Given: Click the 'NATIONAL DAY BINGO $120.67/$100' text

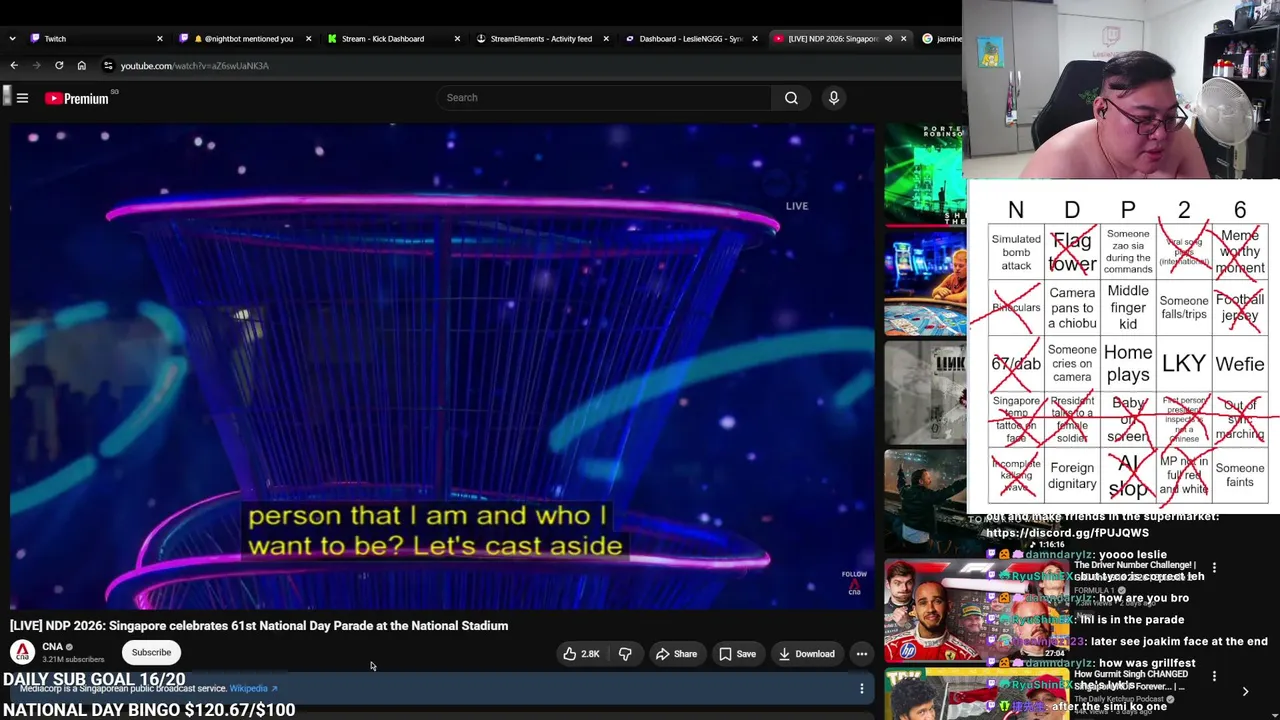Looking at the screenshot, I should (149, 710).
